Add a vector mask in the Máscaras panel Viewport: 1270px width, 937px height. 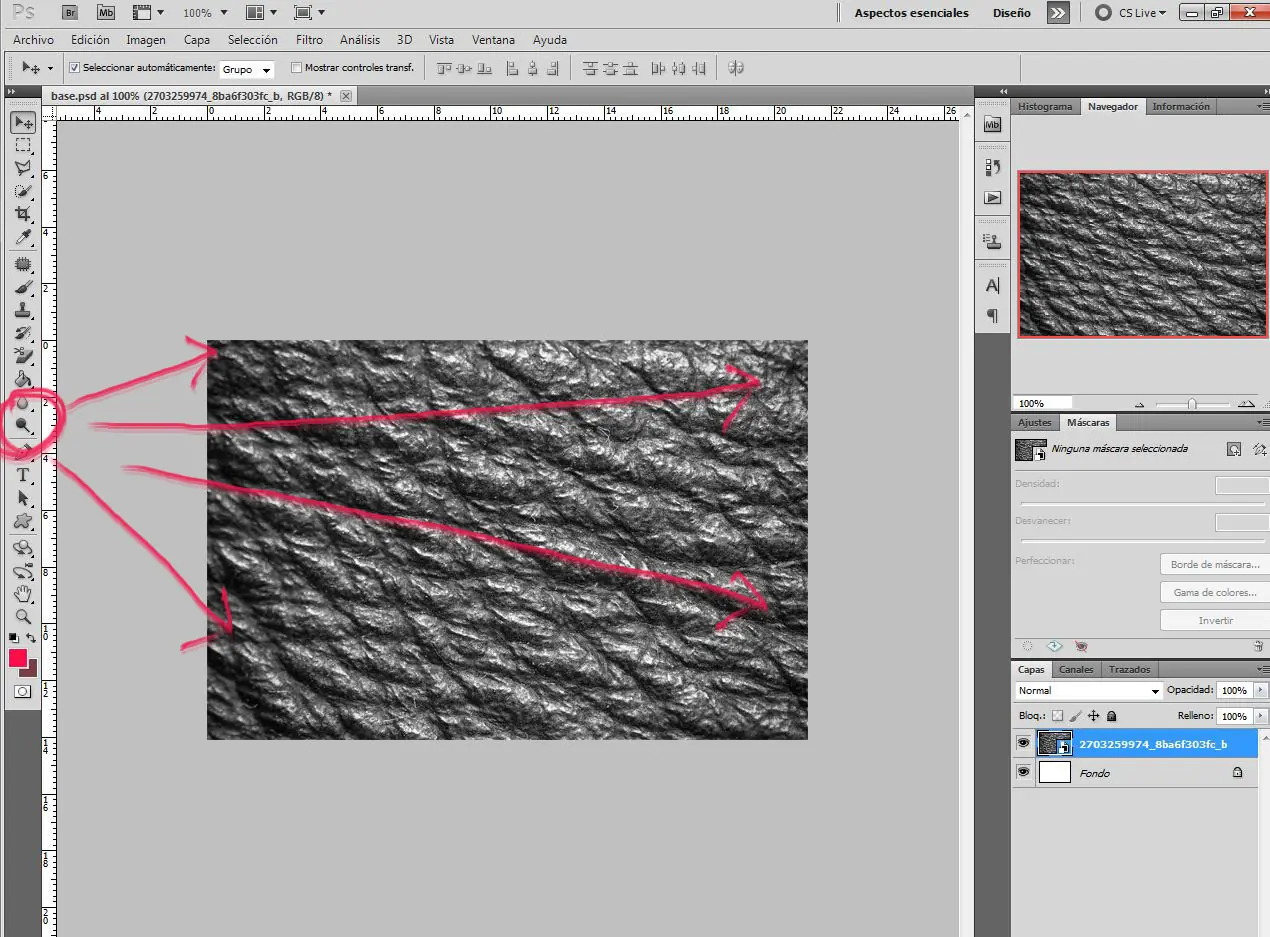pyautogui.click(x=1259, y=450)
